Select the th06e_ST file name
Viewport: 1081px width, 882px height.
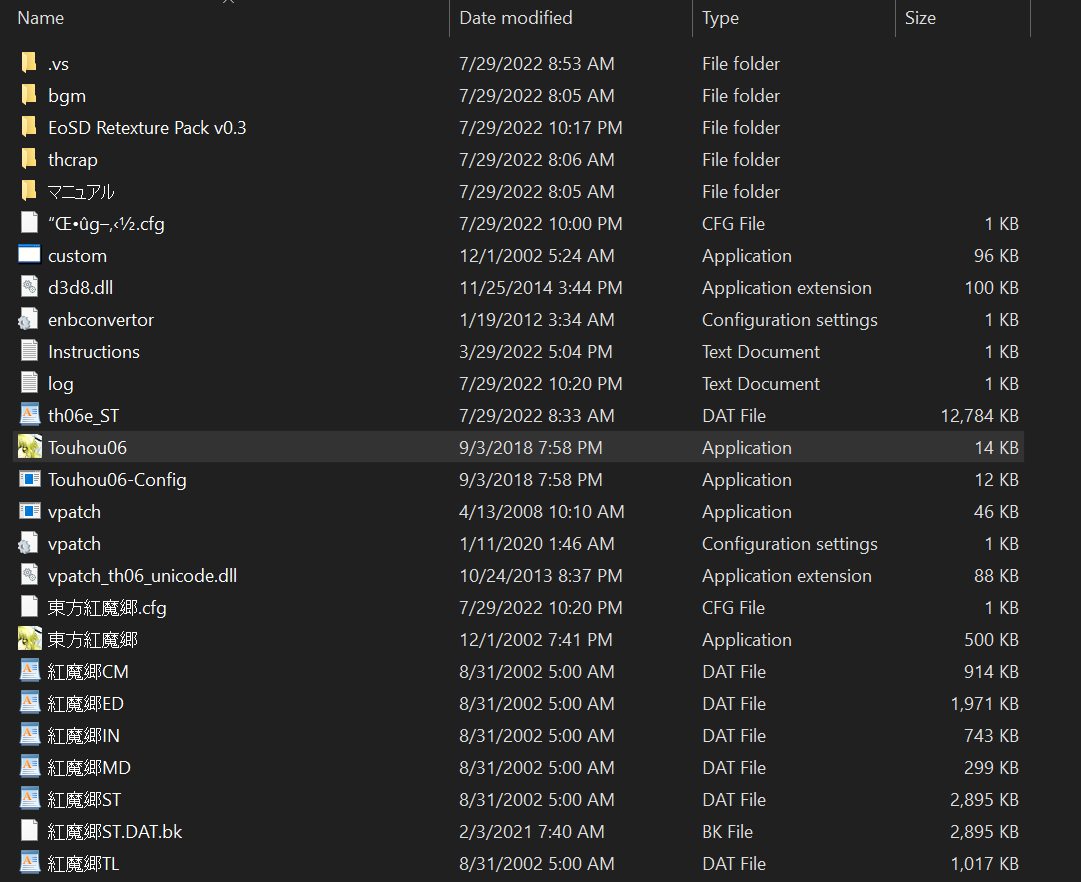[x=83, y=416]
